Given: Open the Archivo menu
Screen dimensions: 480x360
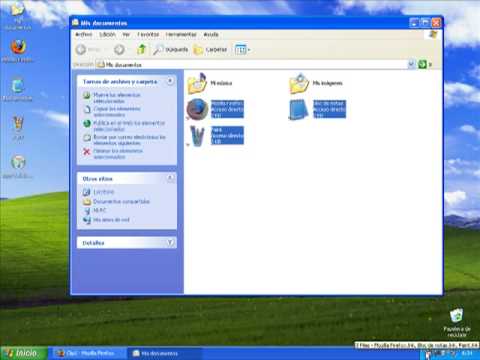Looking at the screenshot, I should [83, 34].
